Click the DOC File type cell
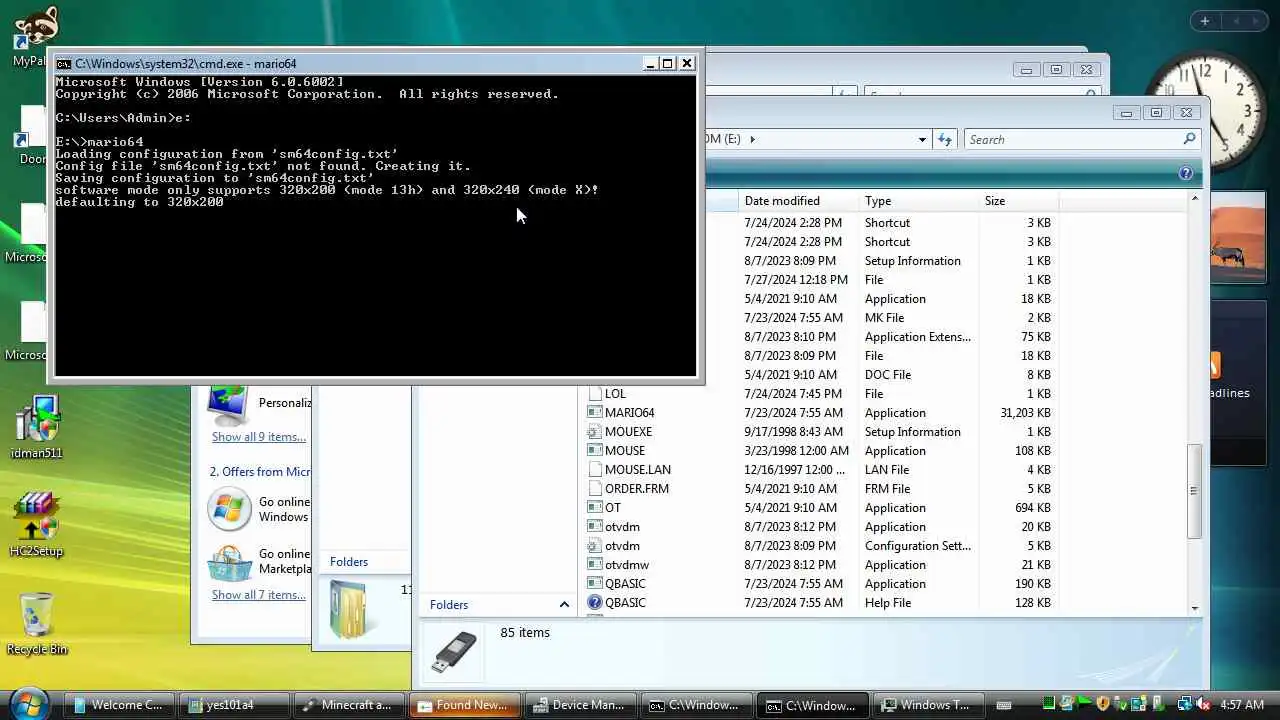 point(888,374)
